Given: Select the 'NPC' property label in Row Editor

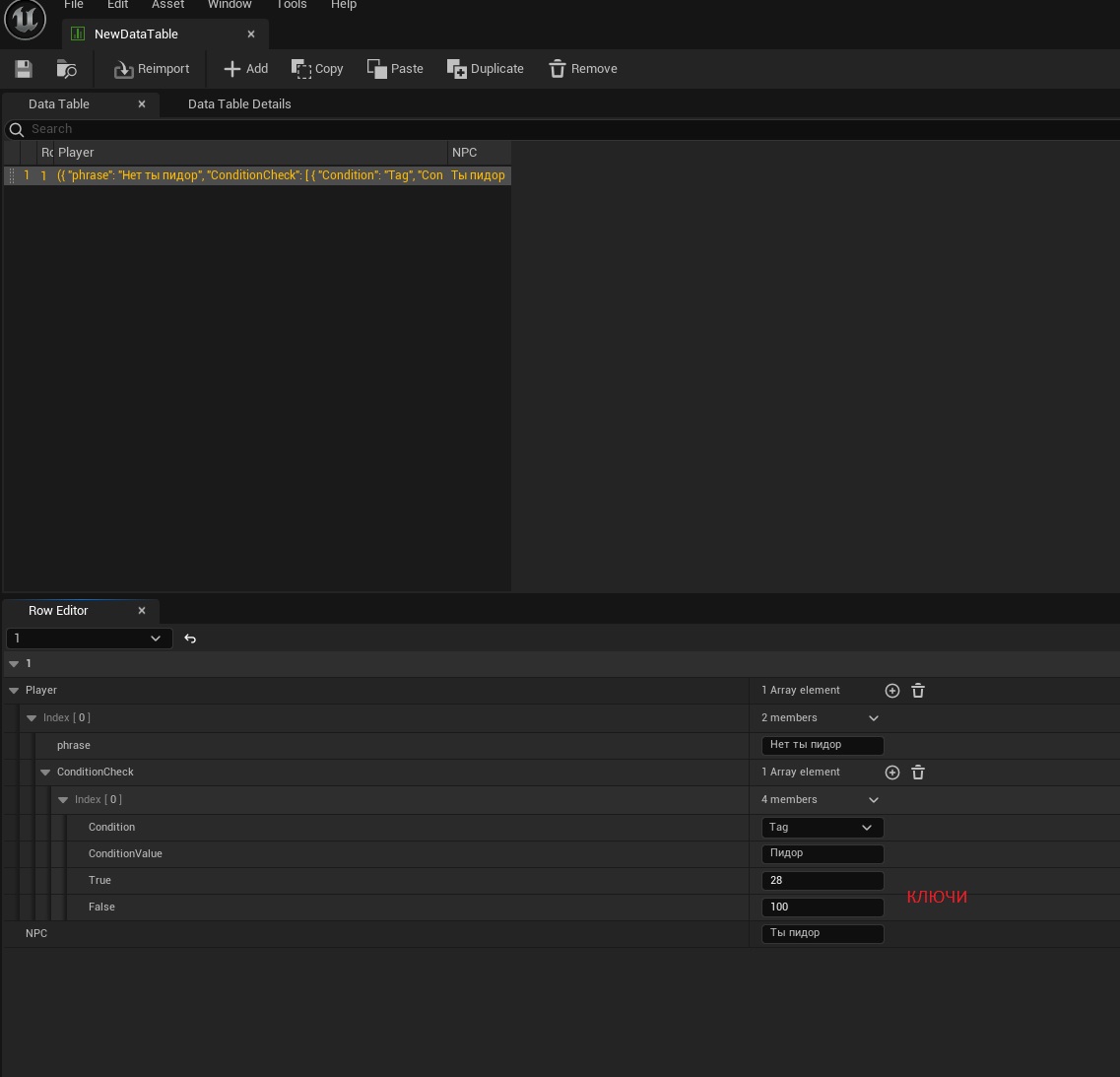Looking at the screenshot, I should coord(36,933).
